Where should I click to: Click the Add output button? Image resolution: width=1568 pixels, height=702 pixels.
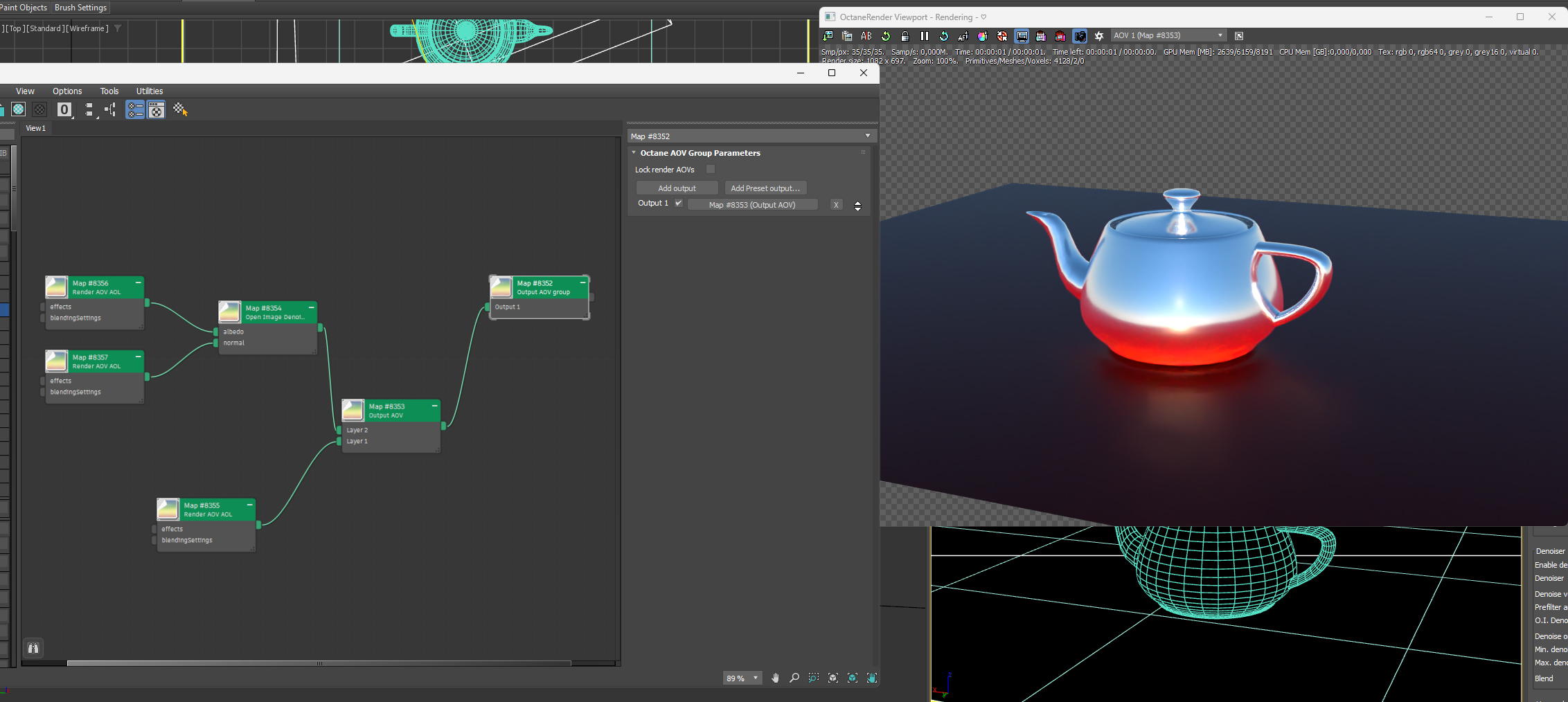pyautogui.click(x=677, y=188)
